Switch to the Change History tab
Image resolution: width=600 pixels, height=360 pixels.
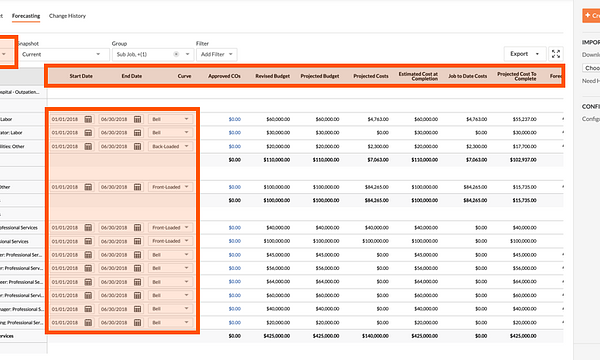click(67, 16)
